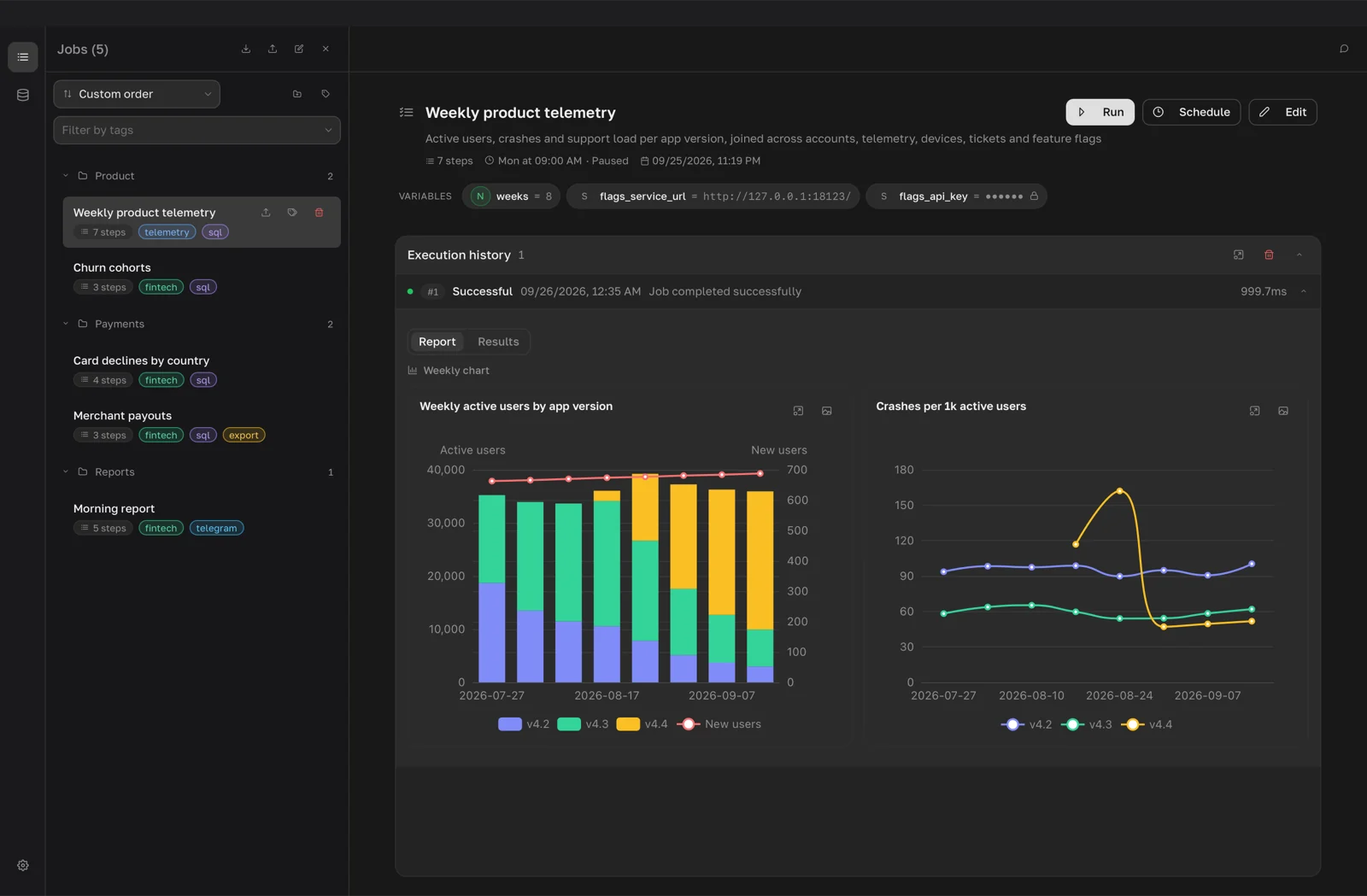The height and width of the screenshot is (896, 1367).
Task: Save Weekly active users chart as image
Action: pyautogui.click(x=827, y=411)
